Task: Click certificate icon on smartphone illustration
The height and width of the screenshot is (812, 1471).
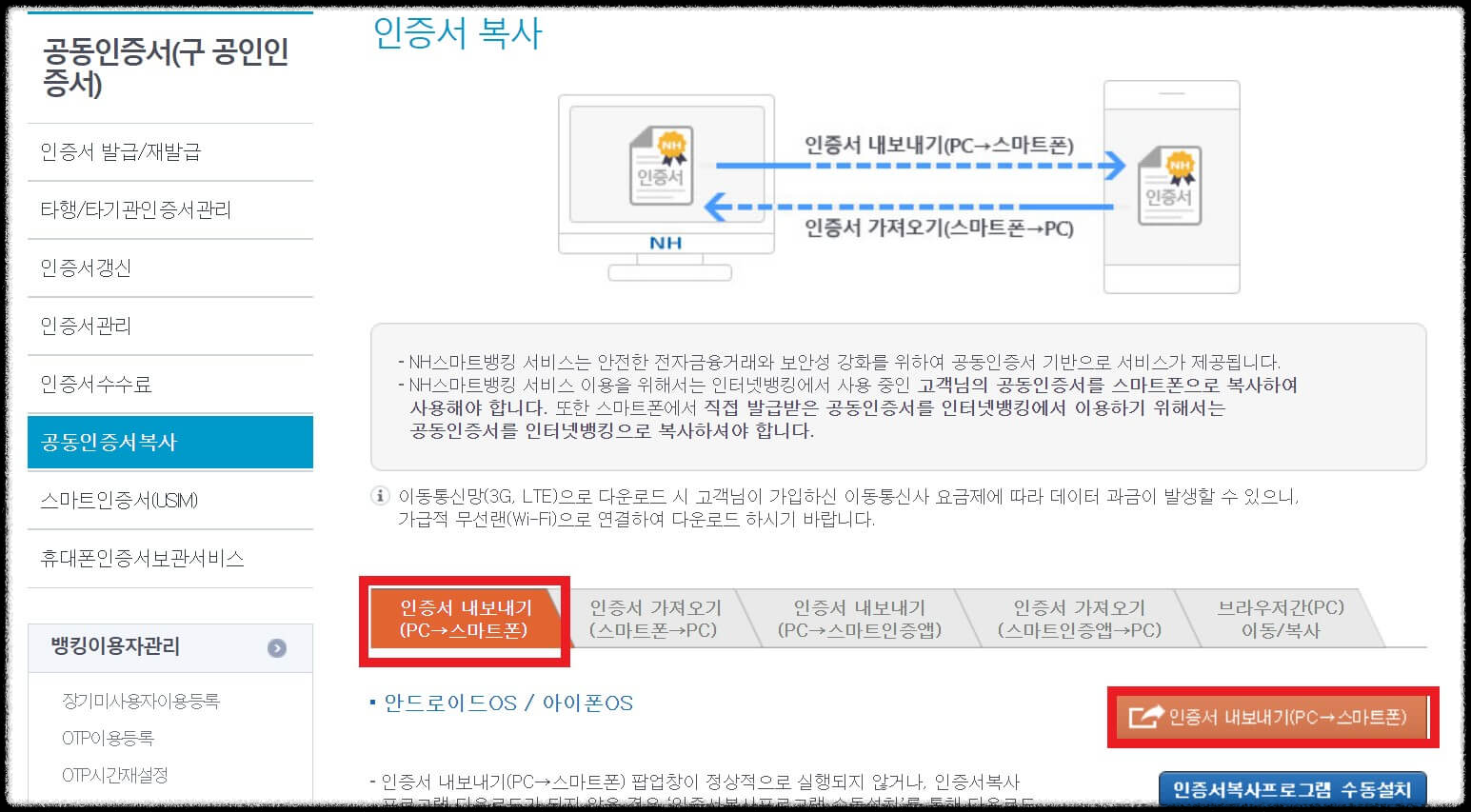Action: 1170,186
